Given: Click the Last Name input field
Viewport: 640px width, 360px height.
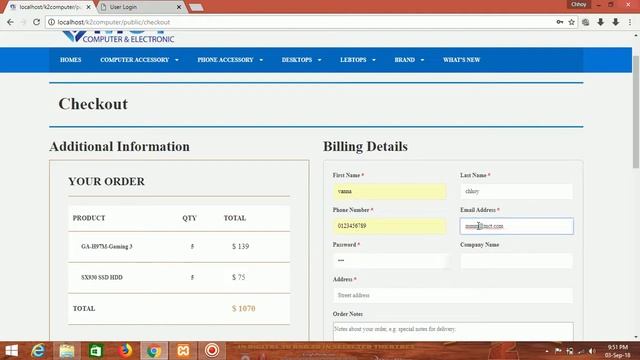Looking at the screenshot, I should [x=516, y=191].
